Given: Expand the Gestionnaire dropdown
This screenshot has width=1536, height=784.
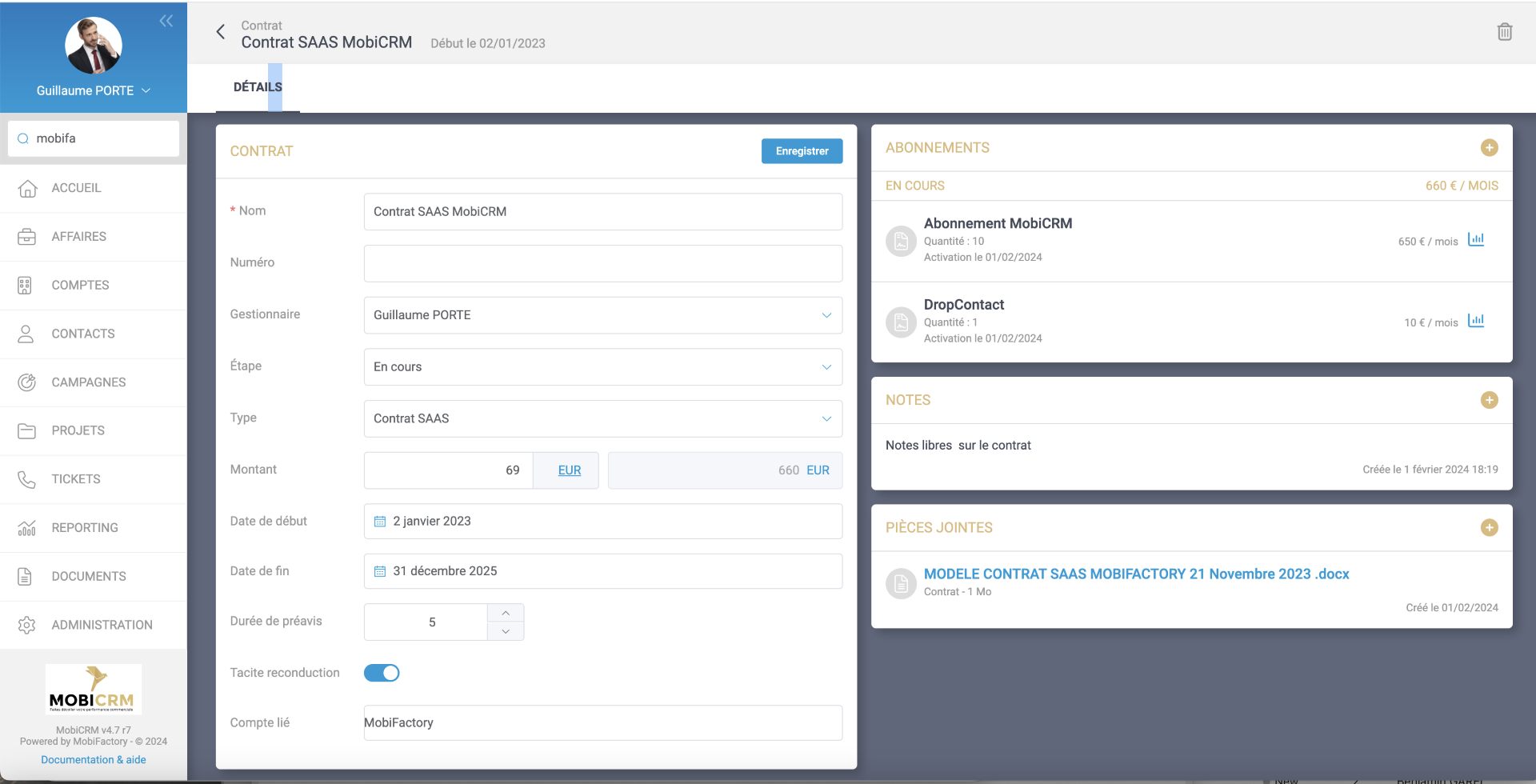Looking at the screenshot, I should (x=826, y=315).
